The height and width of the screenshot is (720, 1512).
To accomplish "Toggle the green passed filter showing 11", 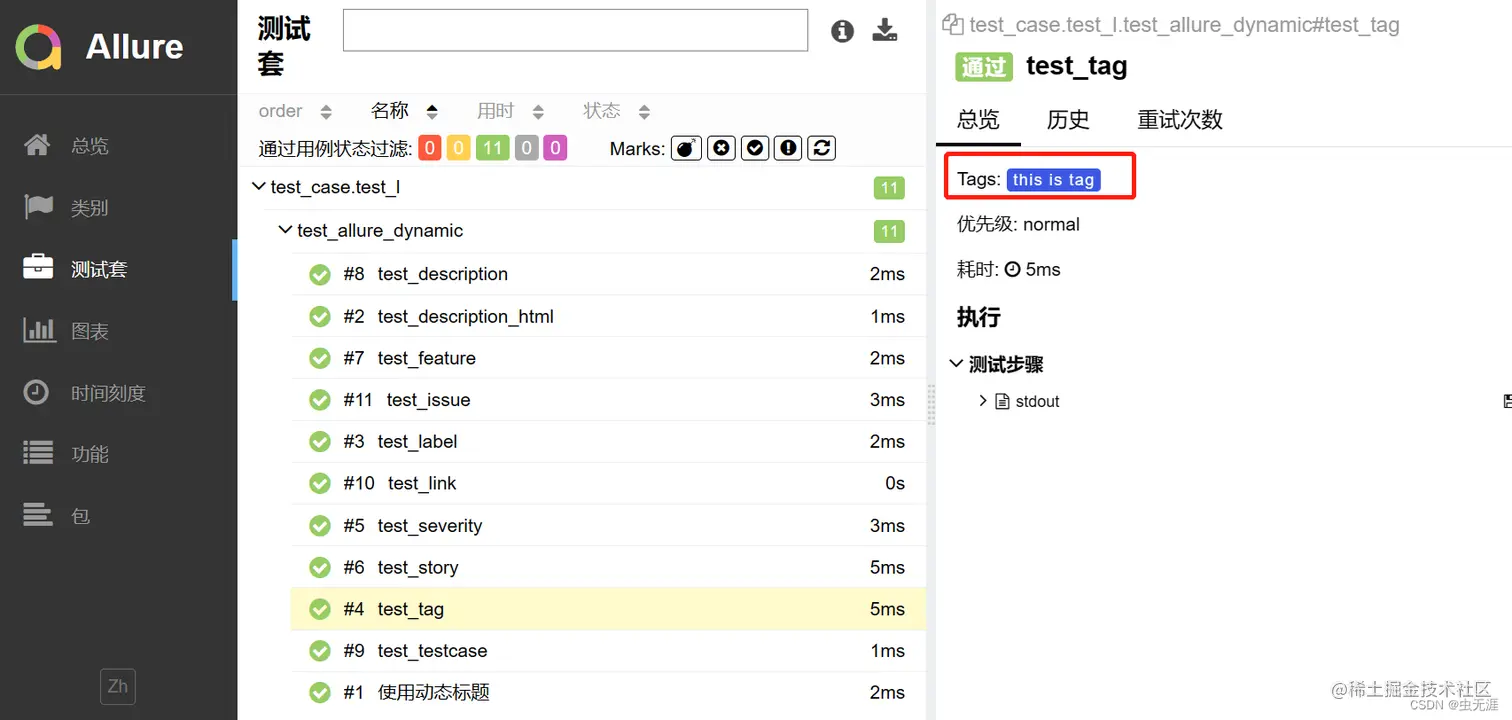I will coord(492,148).
